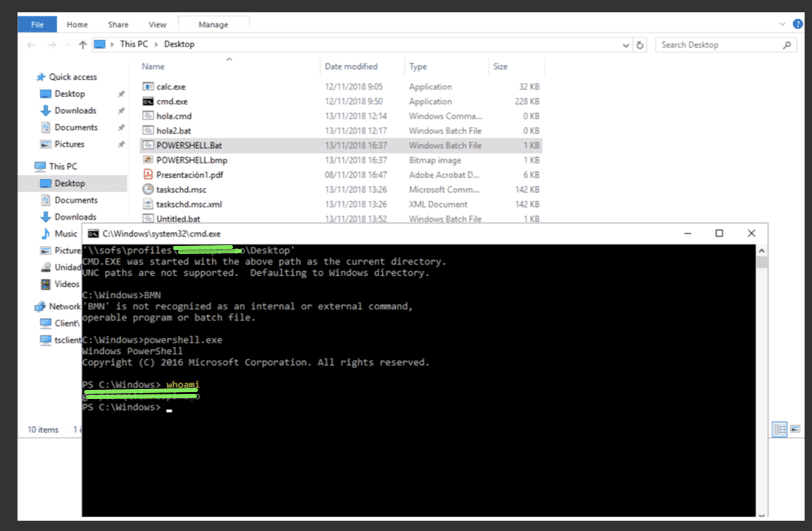812x531 pixels.
Task: Open the Share ribbon tab
Action: 118,24
